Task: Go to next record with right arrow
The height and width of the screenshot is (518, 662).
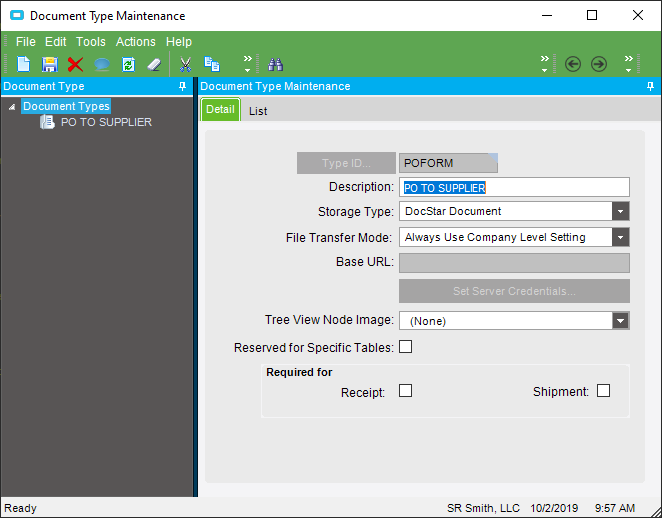Action: point(599,64)
